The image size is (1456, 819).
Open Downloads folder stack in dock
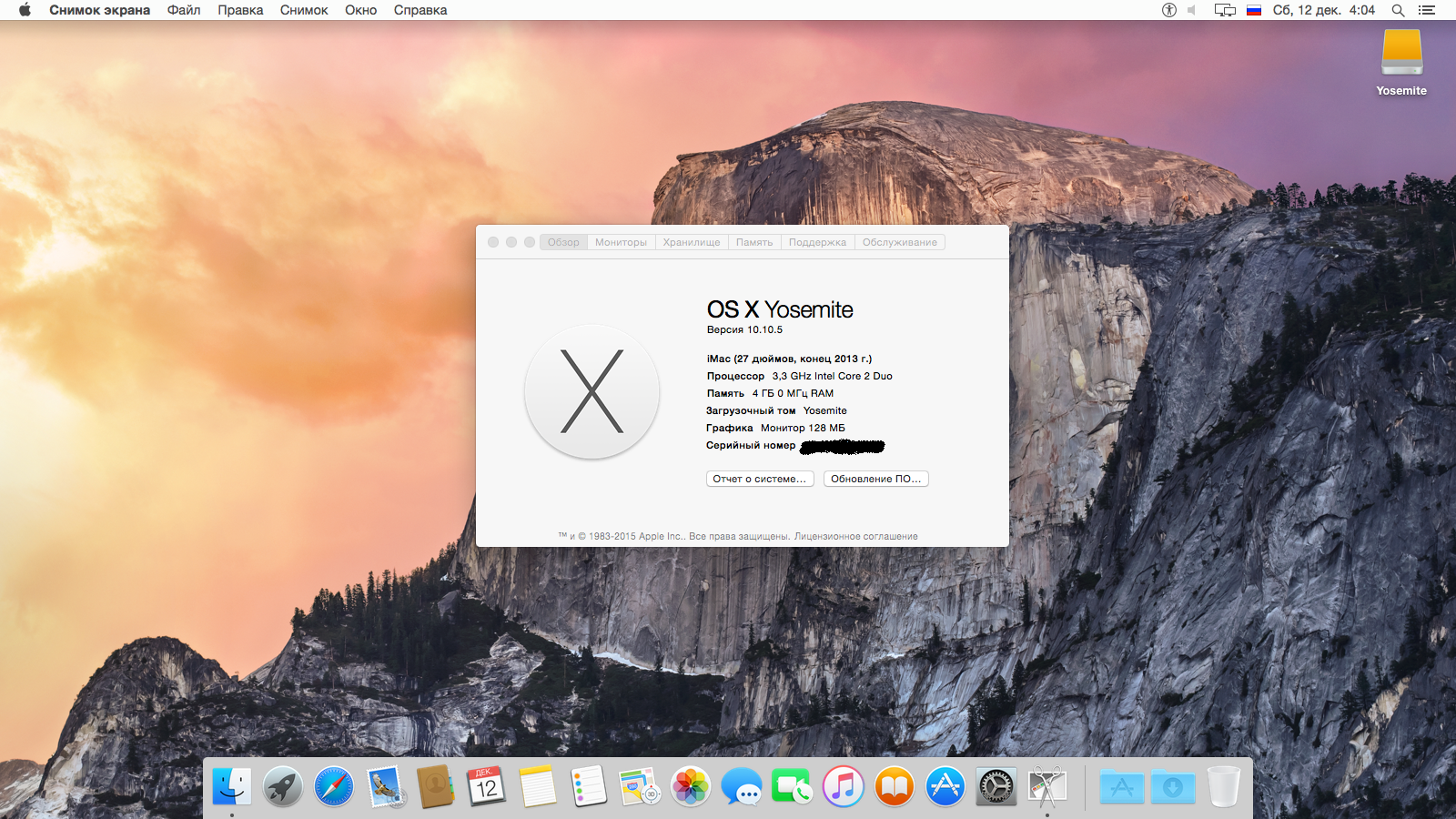1173,786
